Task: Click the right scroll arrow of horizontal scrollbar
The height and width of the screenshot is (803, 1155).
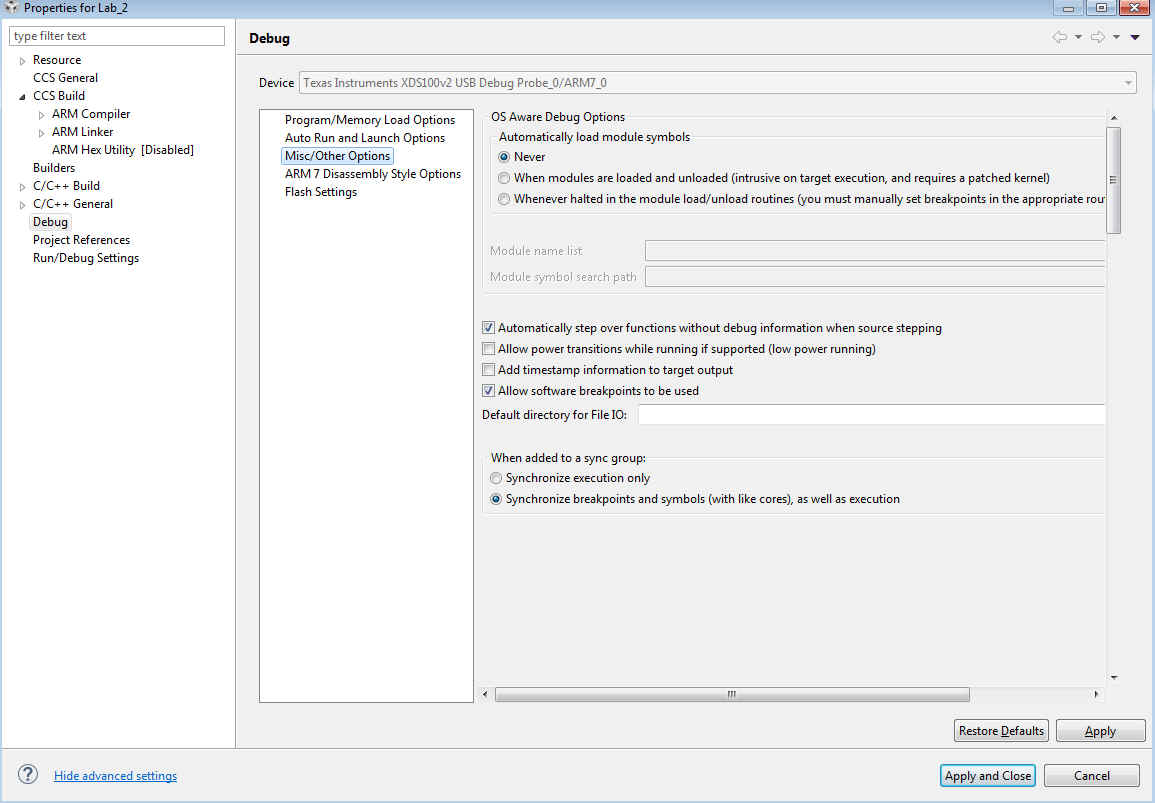Action: 1096,694
